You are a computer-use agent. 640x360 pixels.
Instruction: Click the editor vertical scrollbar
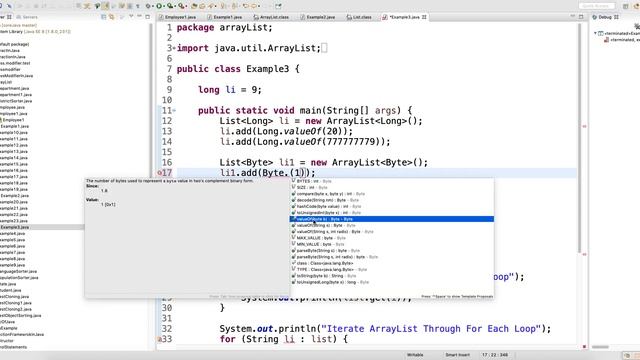(x=580, y=138)
